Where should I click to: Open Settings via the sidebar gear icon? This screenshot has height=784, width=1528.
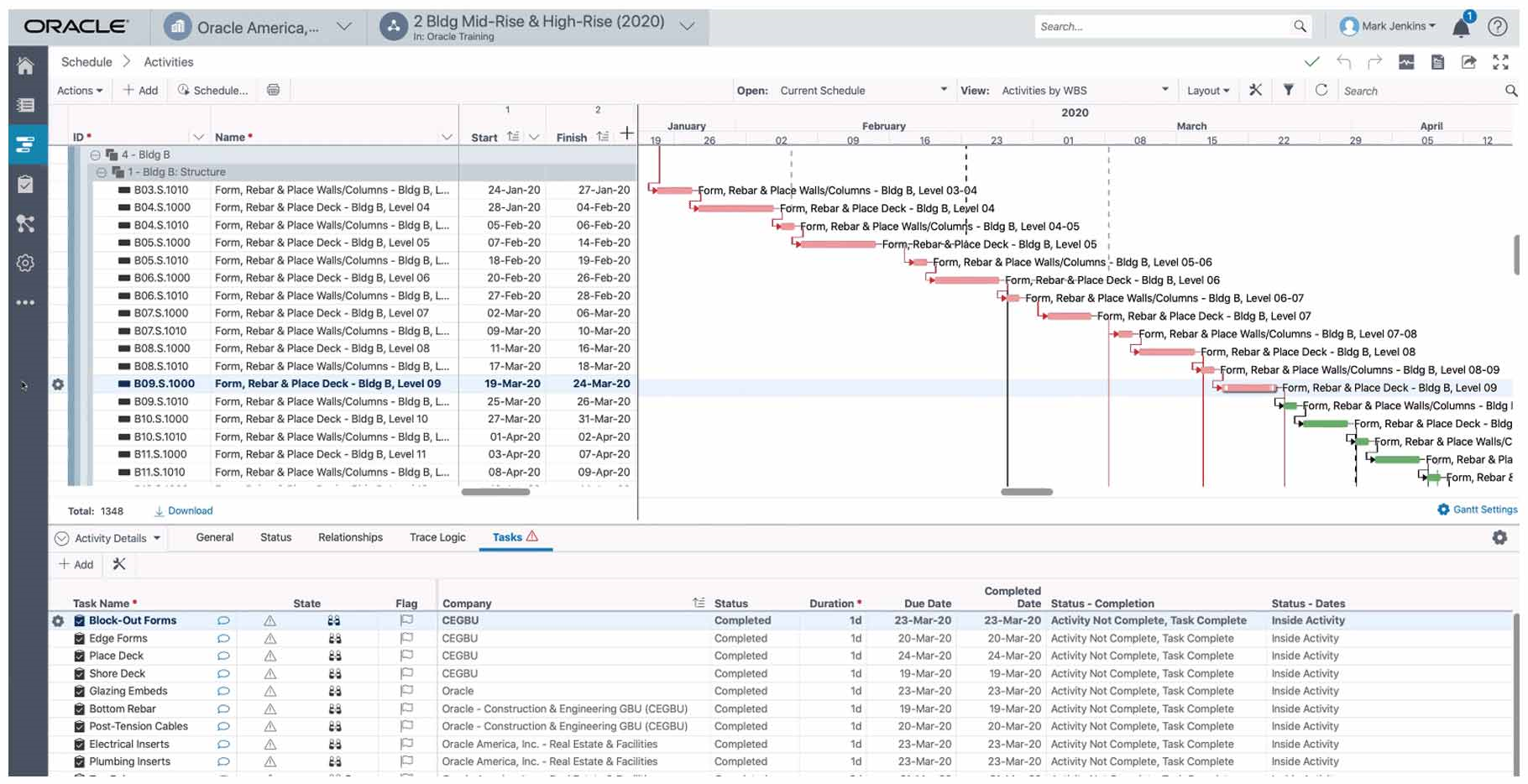click(25, 263)
